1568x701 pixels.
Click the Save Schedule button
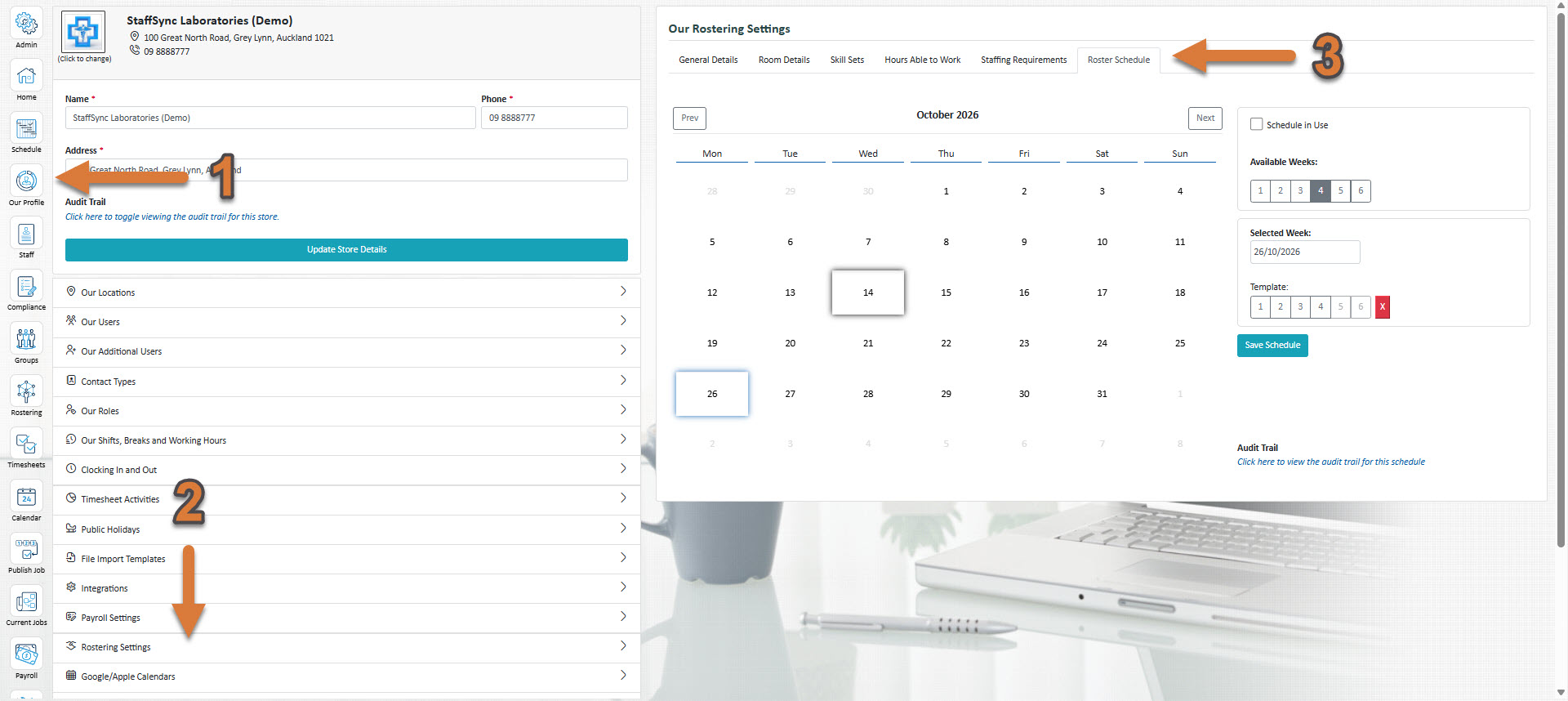coord(1272,346)
